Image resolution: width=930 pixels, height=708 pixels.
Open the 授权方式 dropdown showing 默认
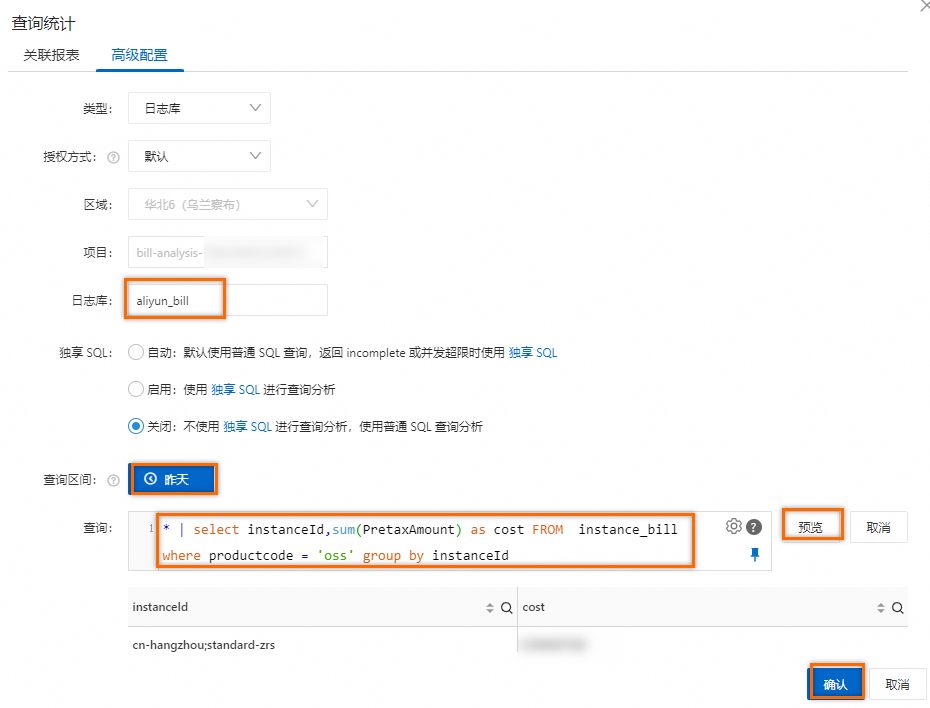coord(199,156)
